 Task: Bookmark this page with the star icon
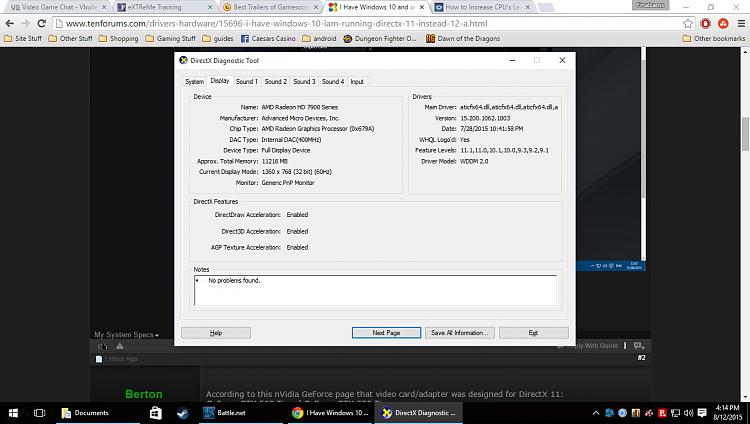688,23
